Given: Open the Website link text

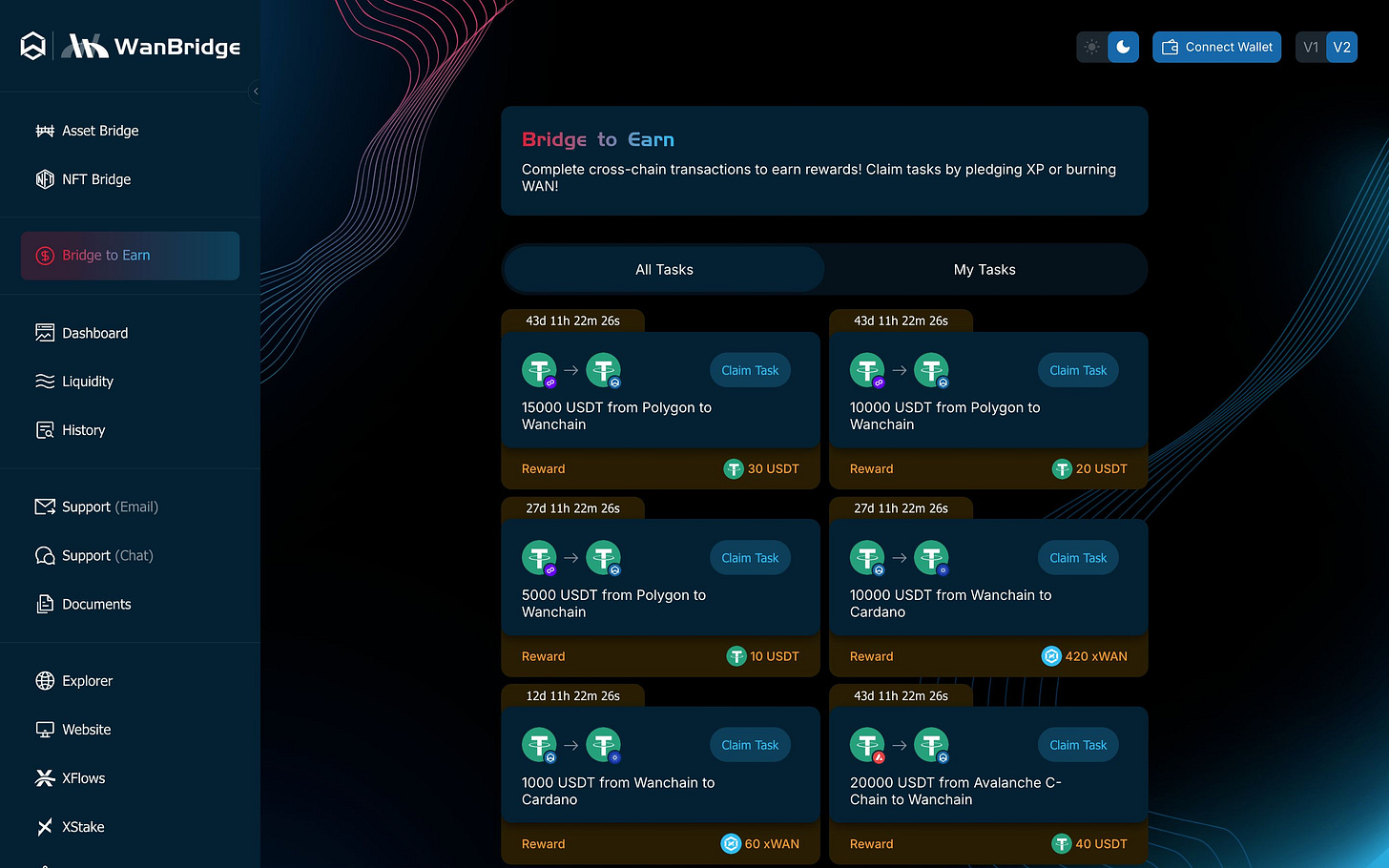Looking at the screenshot, I should [x=86, y=730].
